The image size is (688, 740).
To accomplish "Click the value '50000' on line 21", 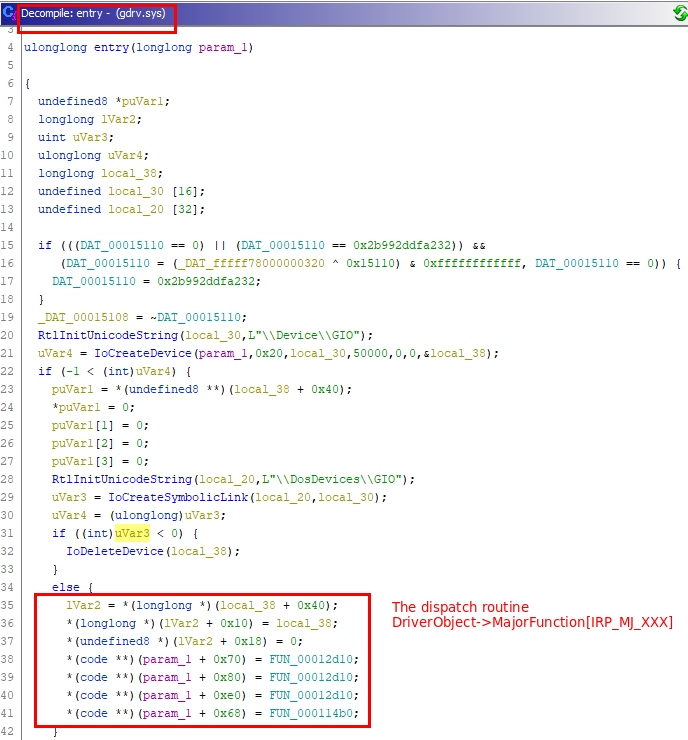I will click(x=370, y=353).
